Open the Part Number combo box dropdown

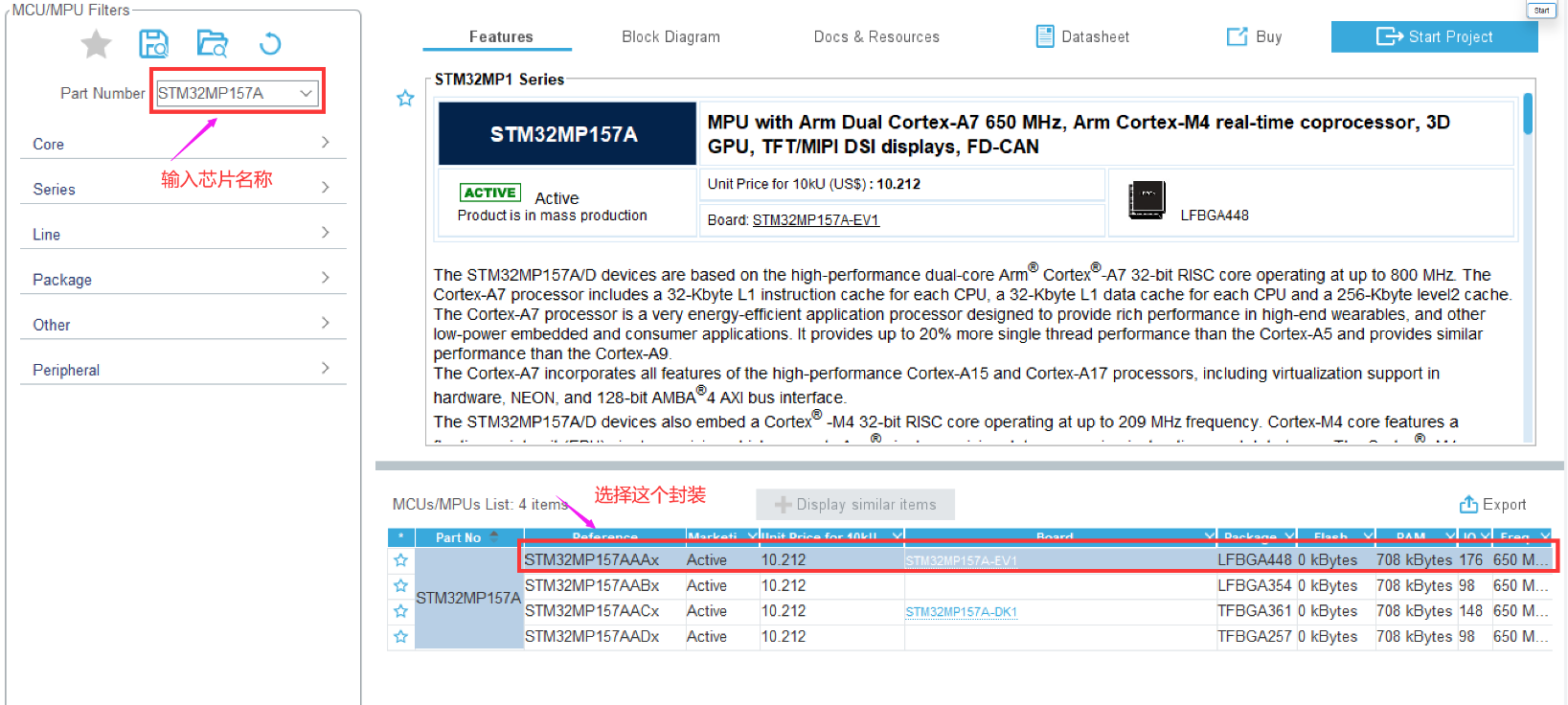[x=306, y=93]
